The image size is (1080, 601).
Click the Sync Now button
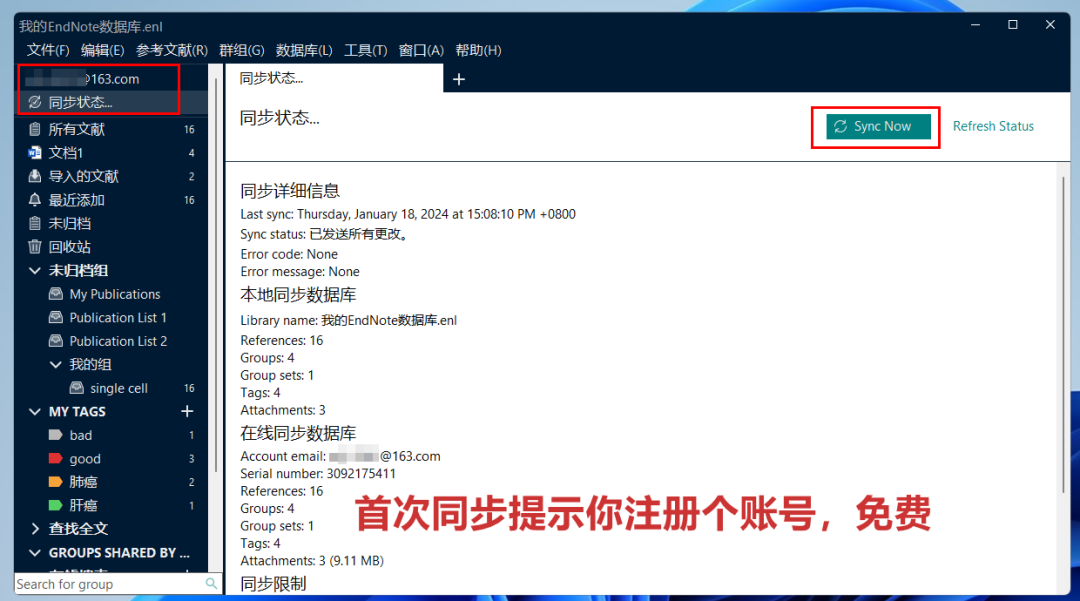click(878, 127)
